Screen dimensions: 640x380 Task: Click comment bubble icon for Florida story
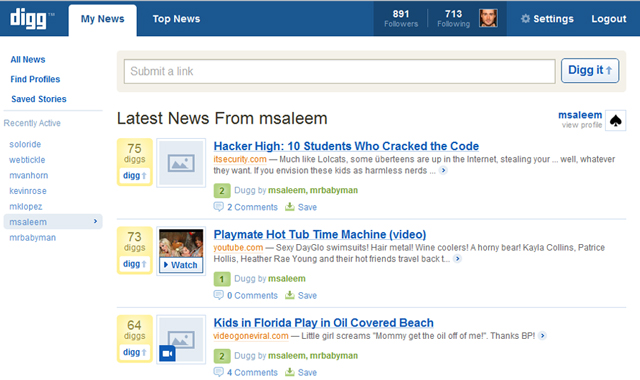tap(218, 372)
